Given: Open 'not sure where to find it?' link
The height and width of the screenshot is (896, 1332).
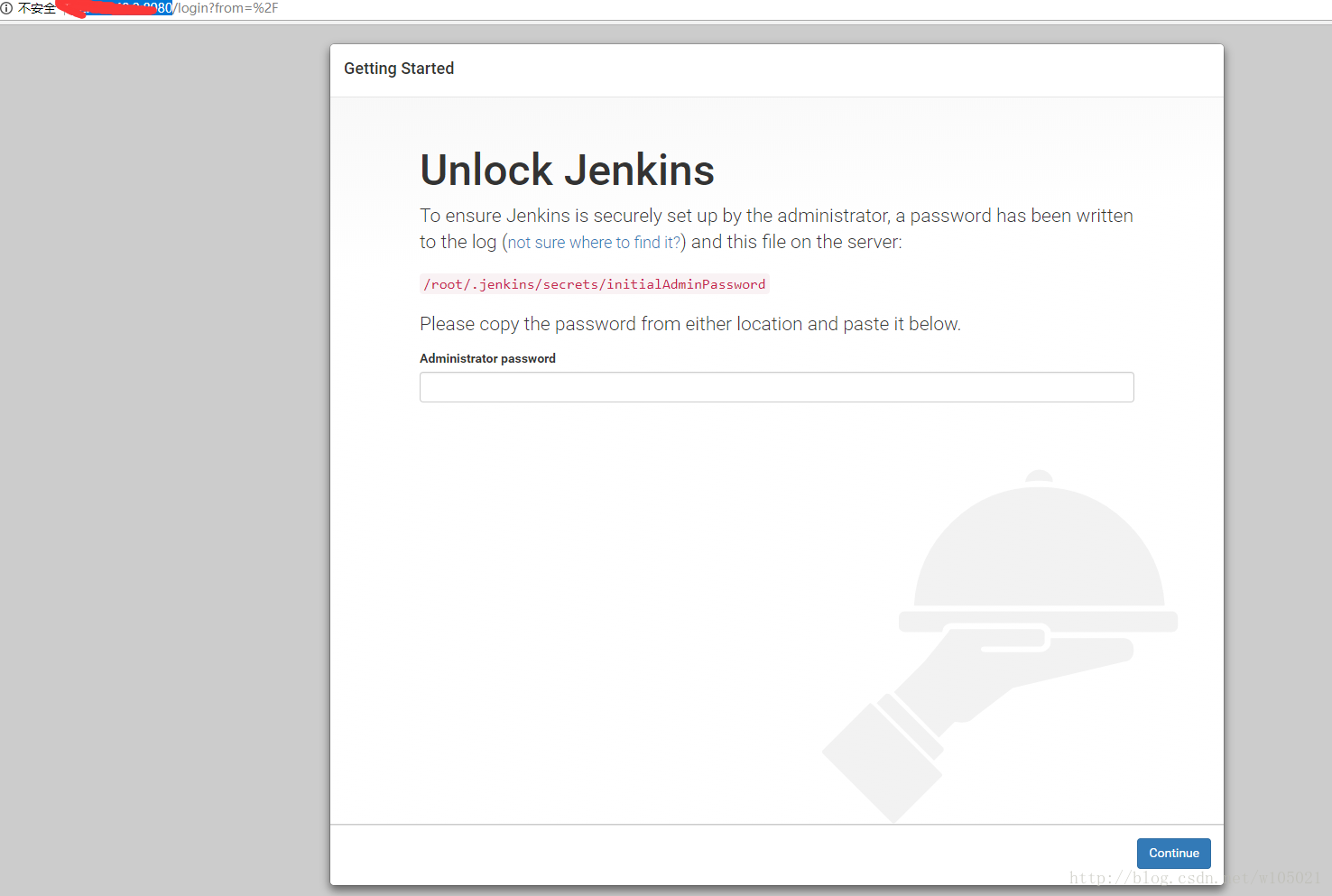Looking at the screenshot, I should tap(594, 243).
